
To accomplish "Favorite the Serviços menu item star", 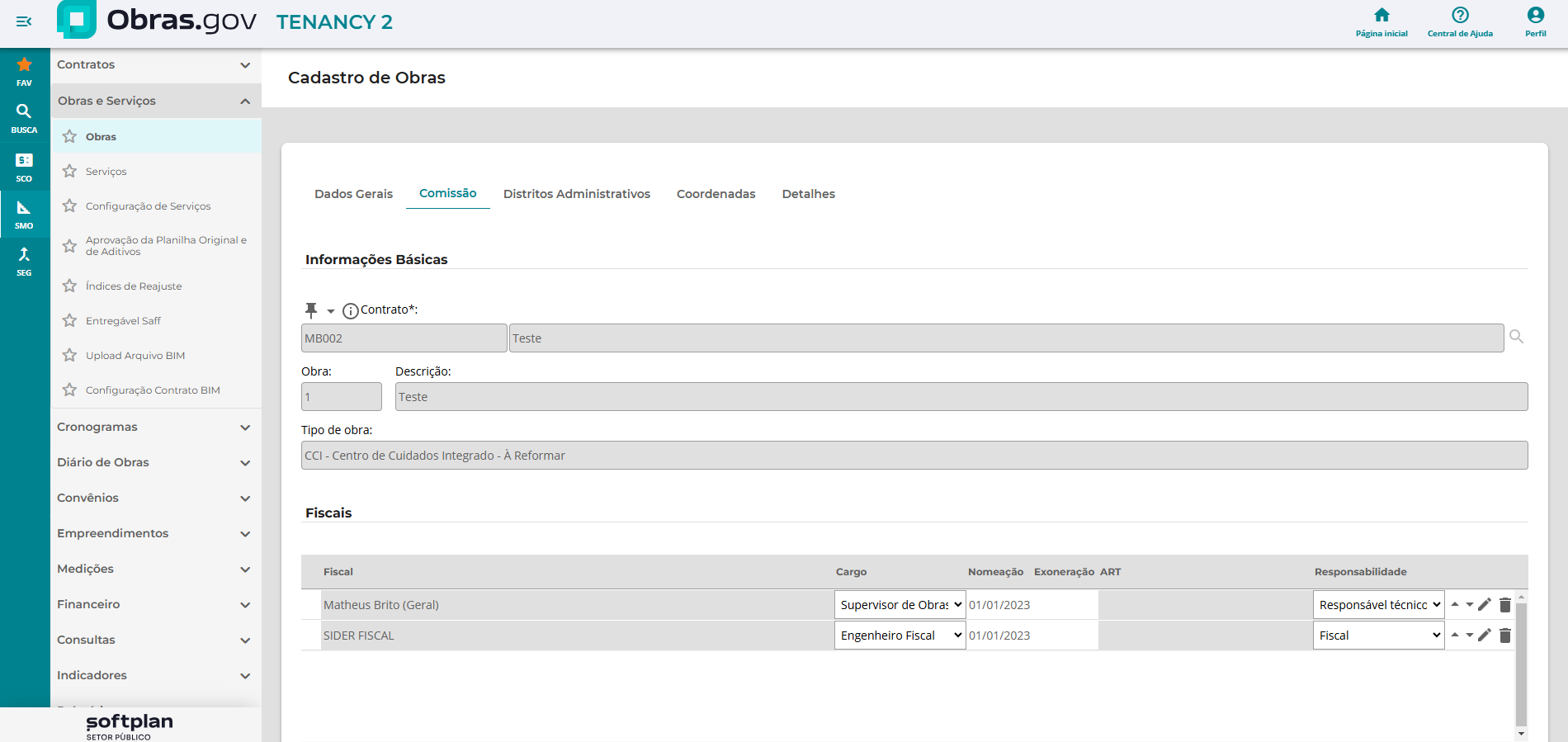I will [70, 172].
